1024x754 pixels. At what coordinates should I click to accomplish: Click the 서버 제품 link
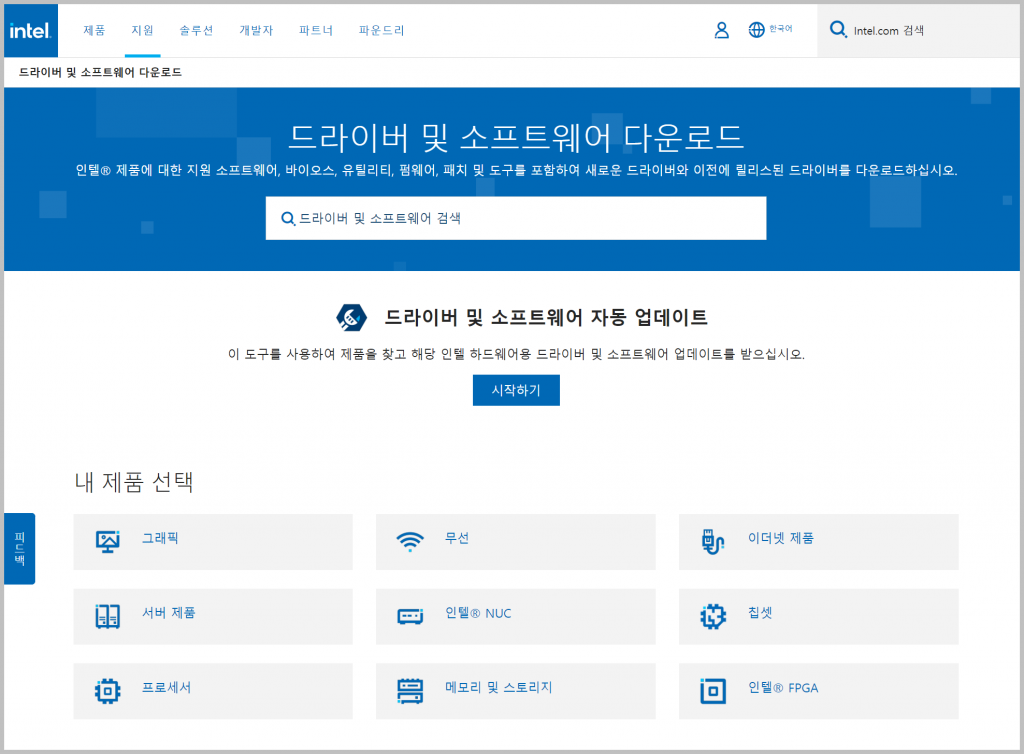tap(169, 613)
